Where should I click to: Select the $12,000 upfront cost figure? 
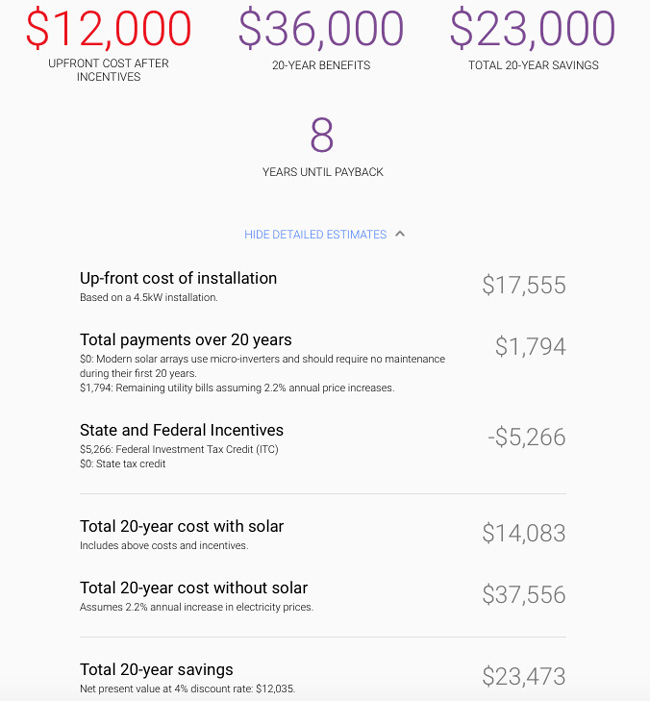point(109,29)
